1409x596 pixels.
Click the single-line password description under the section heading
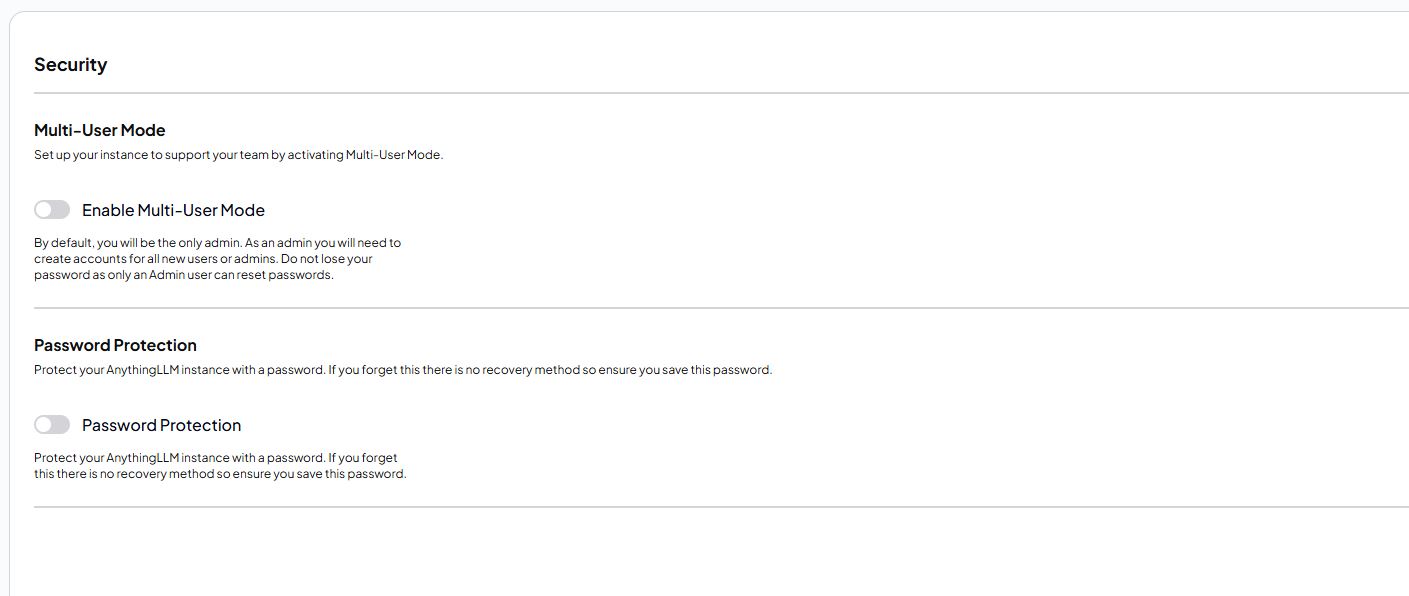[x=402, y=370]
